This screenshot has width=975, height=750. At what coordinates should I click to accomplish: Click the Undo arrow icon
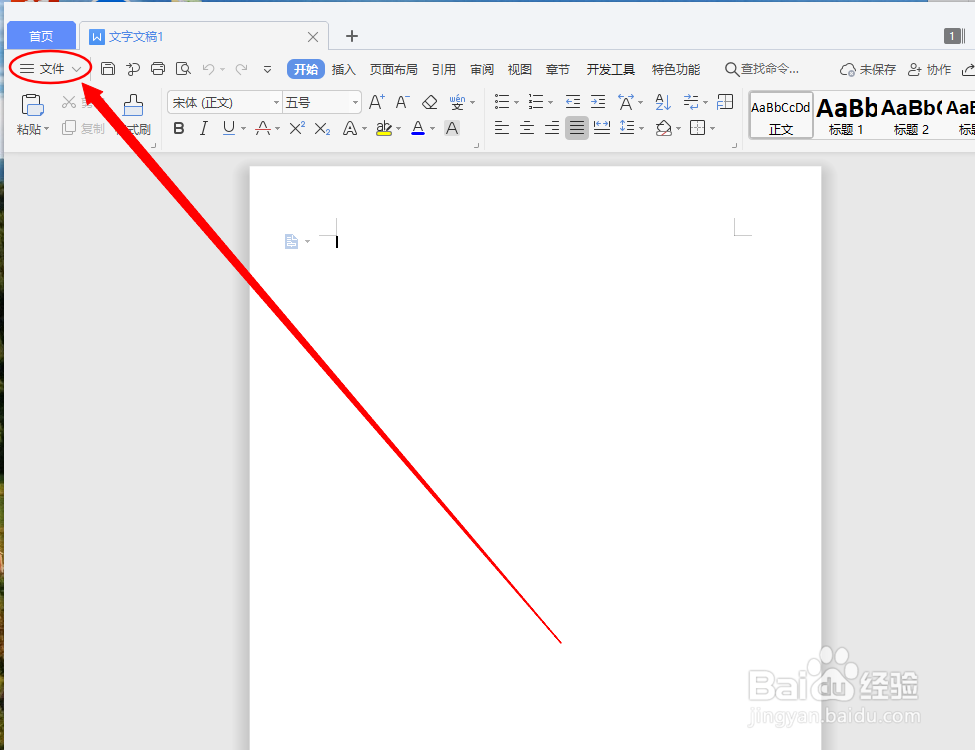[208, 69]
